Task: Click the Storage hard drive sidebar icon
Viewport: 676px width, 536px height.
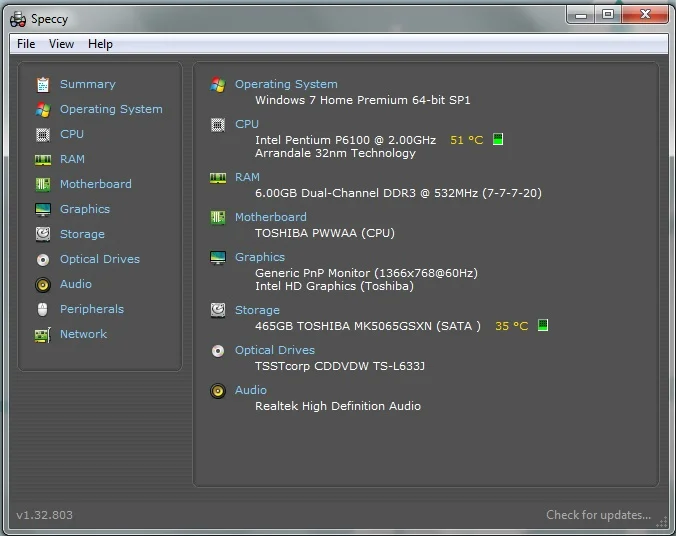Action: click(43, 234)
